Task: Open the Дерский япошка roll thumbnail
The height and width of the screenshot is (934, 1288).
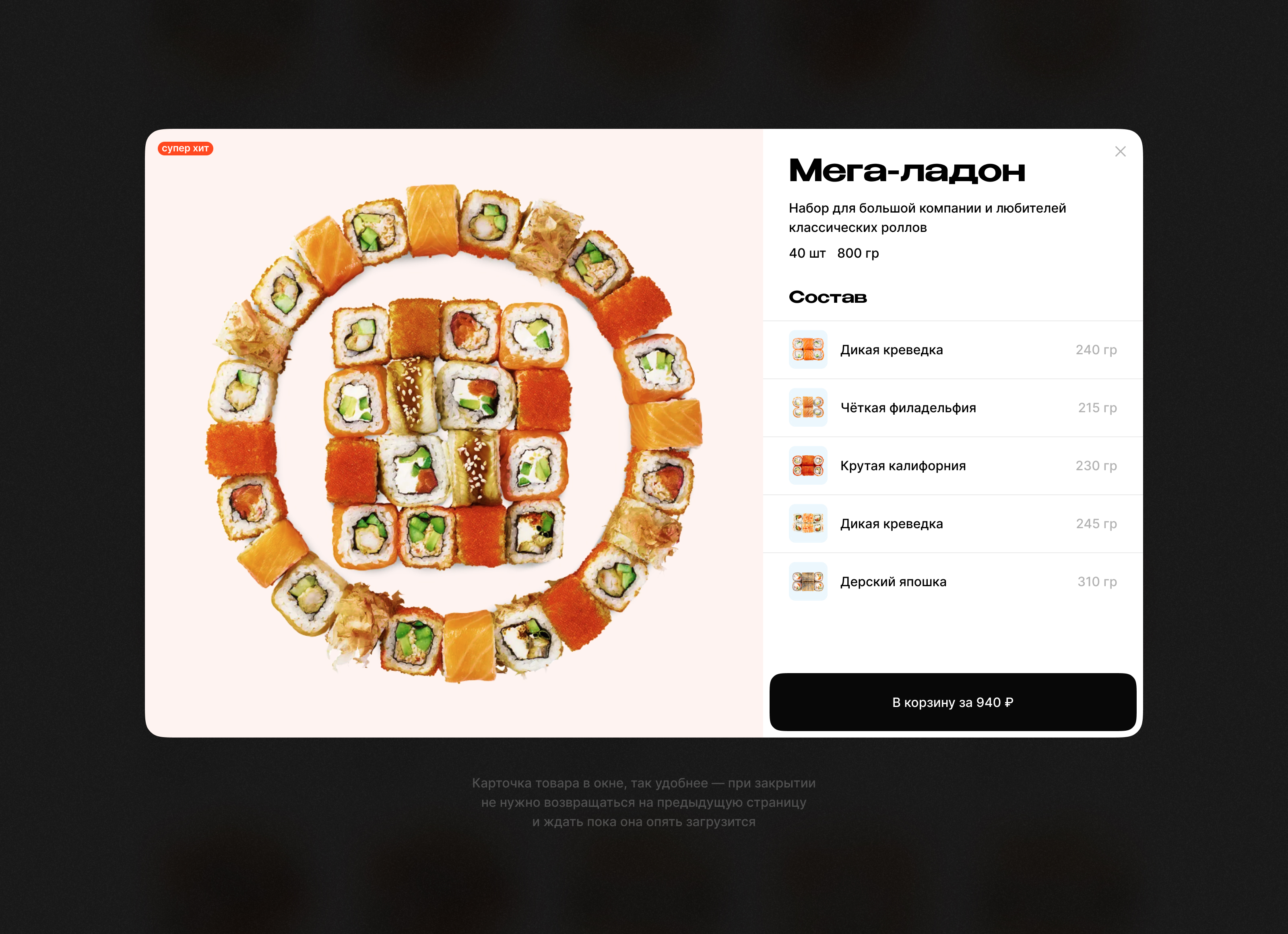Action: click(808, 581)
